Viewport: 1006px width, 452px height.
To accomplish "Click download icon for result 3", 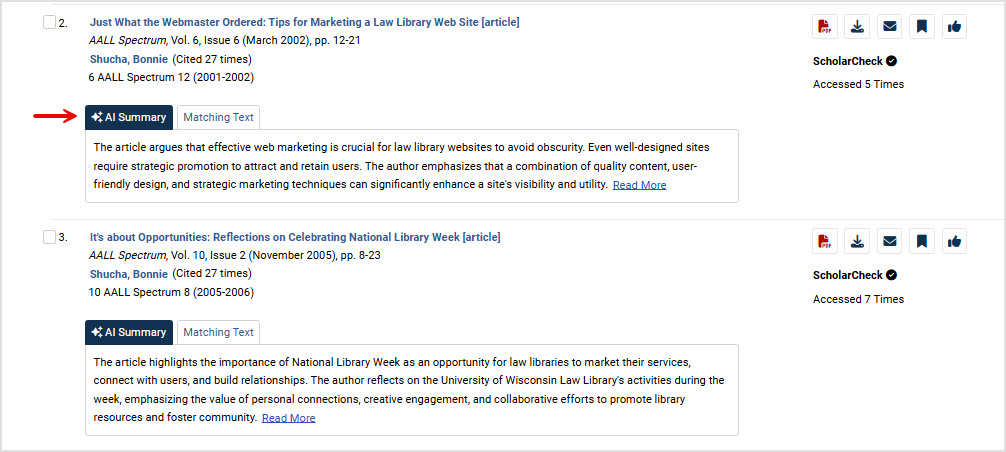I will 857,241.
